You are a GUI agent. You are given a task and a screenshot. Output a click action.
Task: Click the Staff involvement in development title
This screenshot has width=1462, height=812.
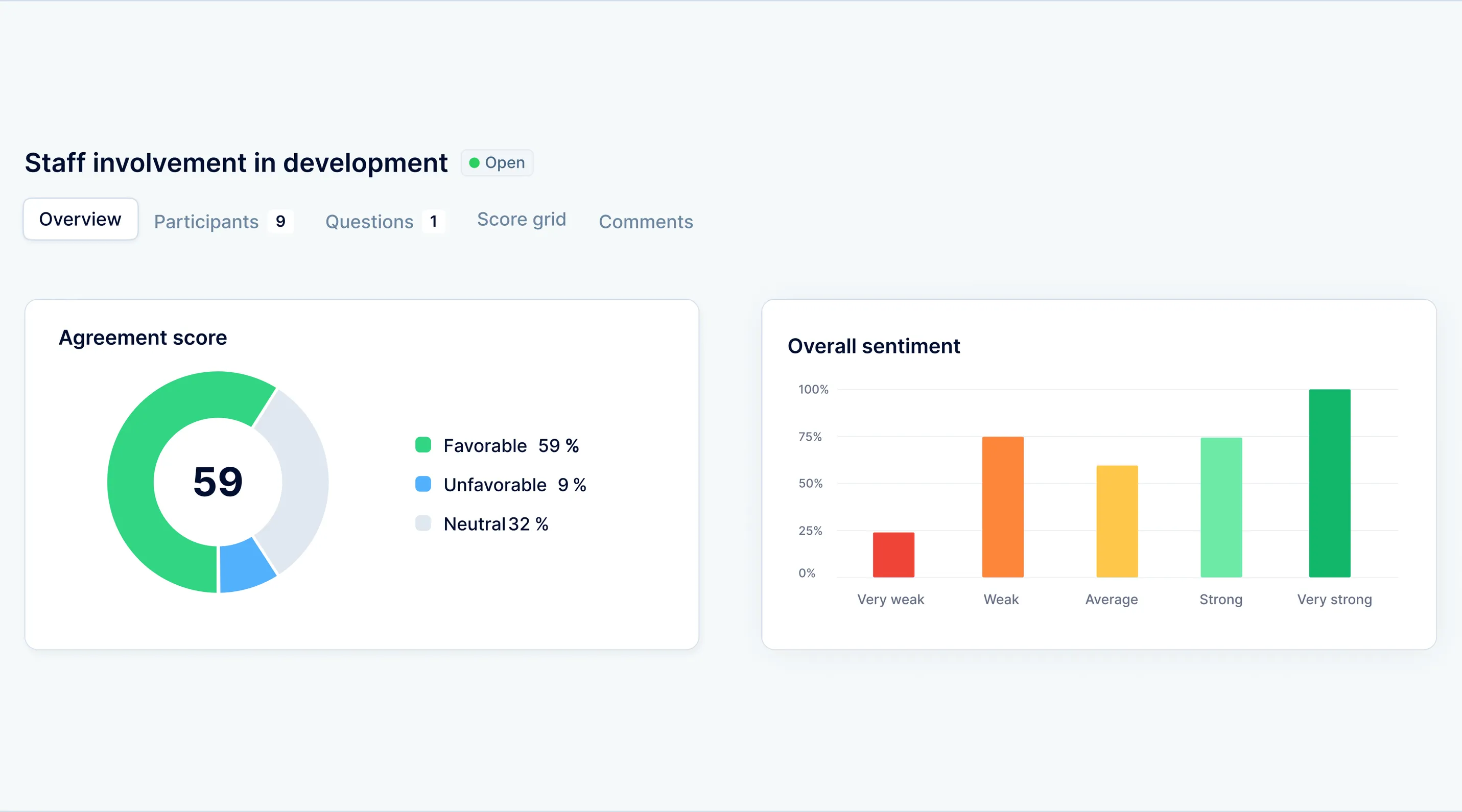click(236, 163)
